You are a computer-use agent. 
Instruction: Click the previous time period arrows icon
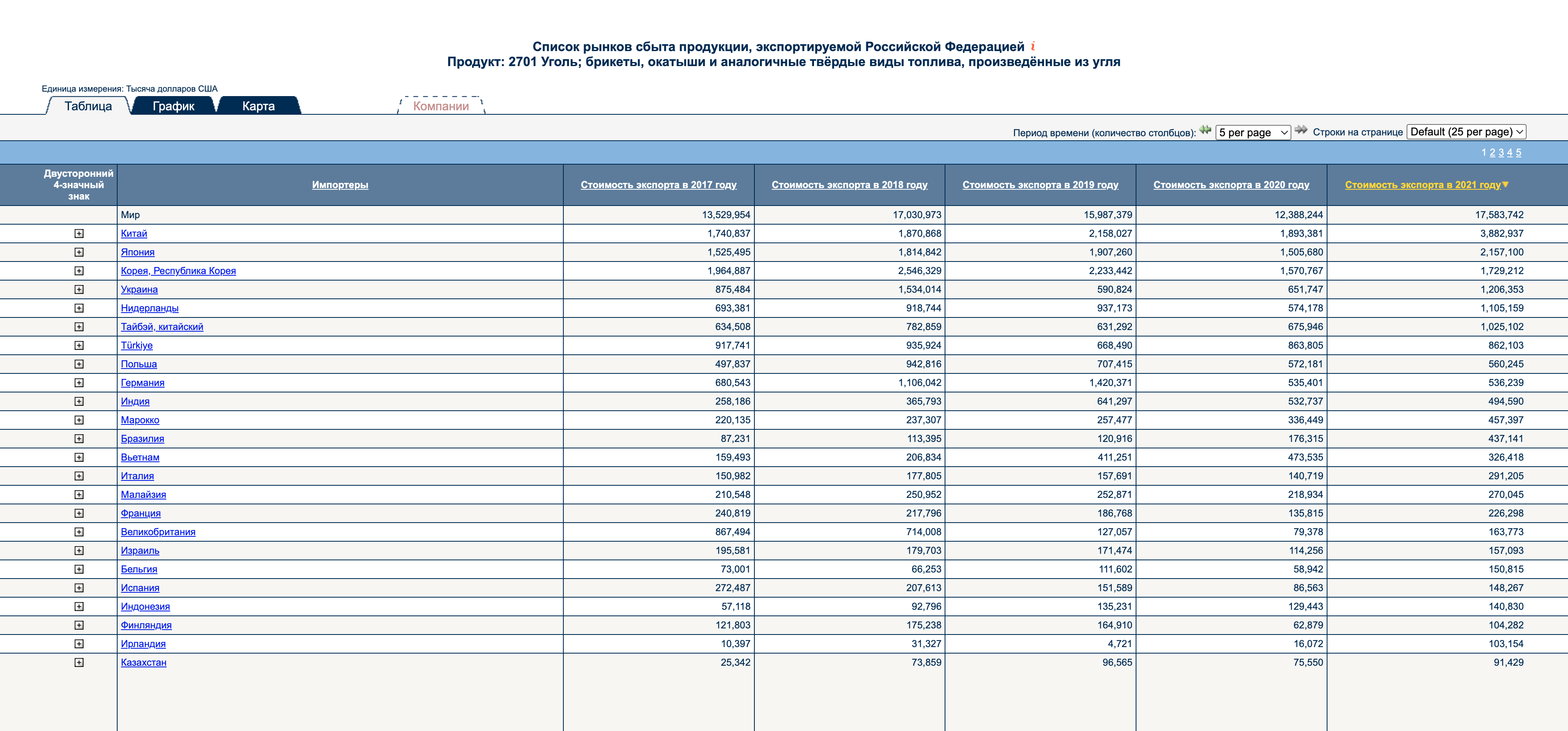tap(1205, 130)
